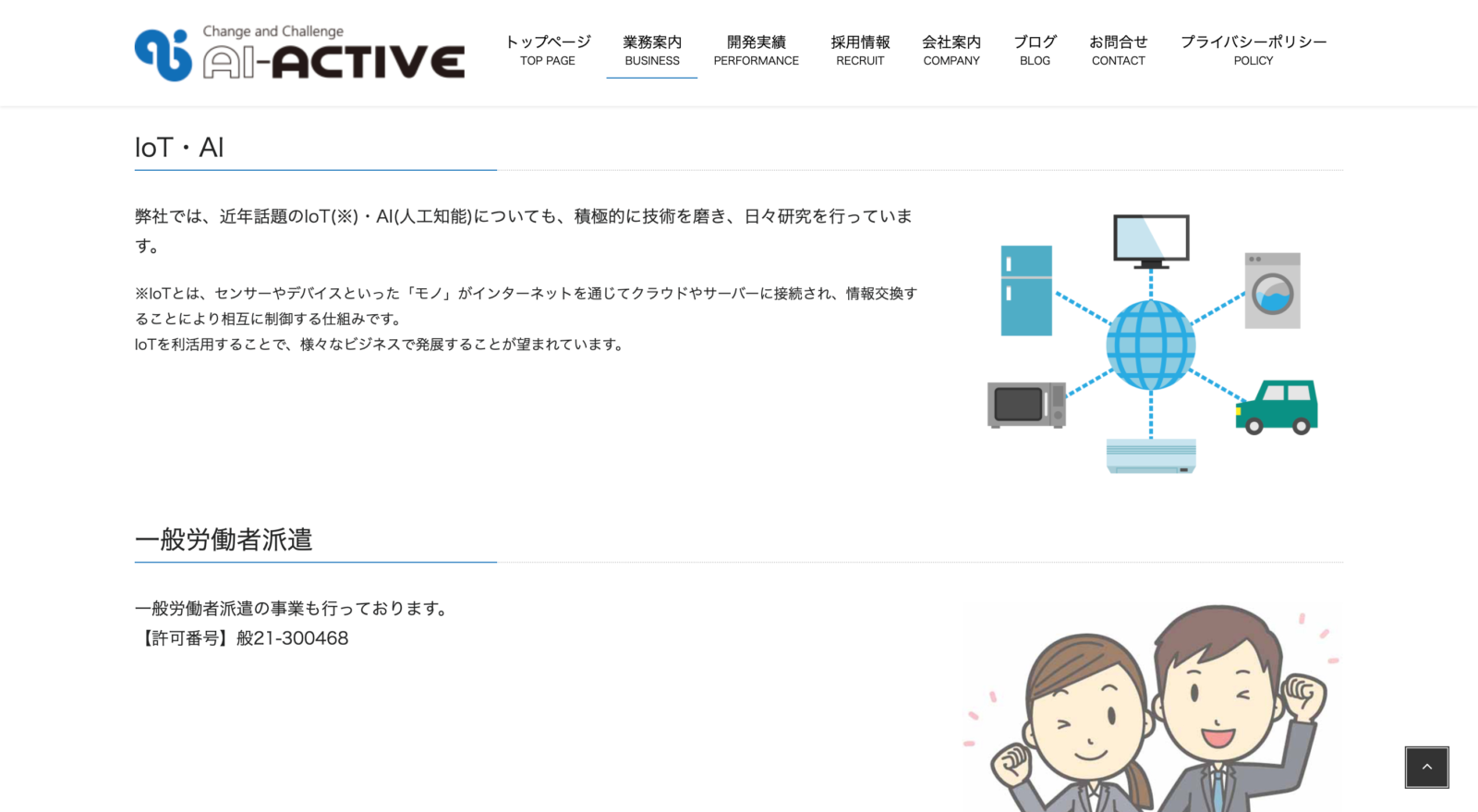Go to 採用情報 RECRUIT page
Screen dimensions: 1478x812
click(x=860, y=51)
